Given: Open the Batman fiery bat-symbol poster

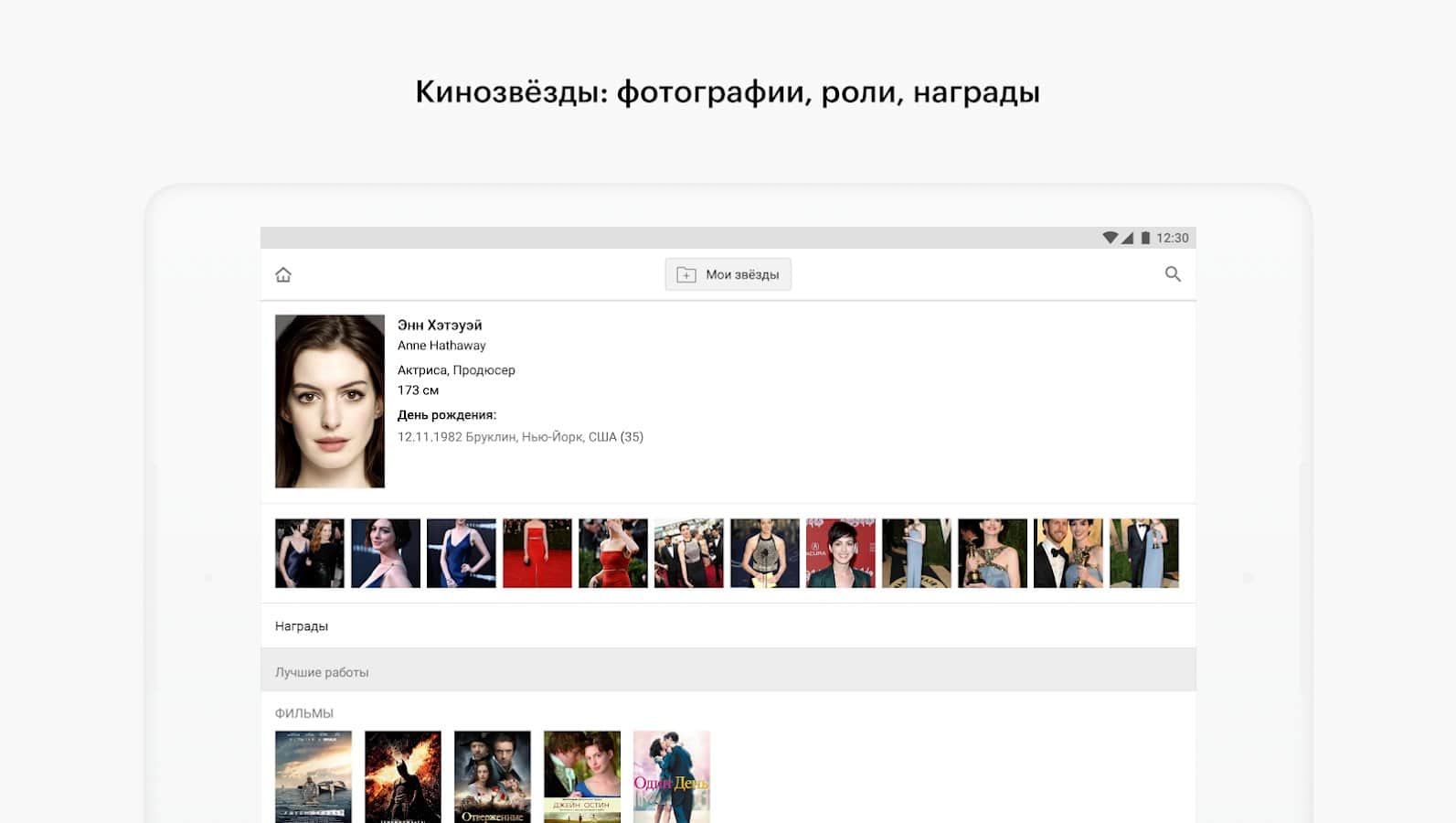Looking at the screenshot, I should click(402, 776).
